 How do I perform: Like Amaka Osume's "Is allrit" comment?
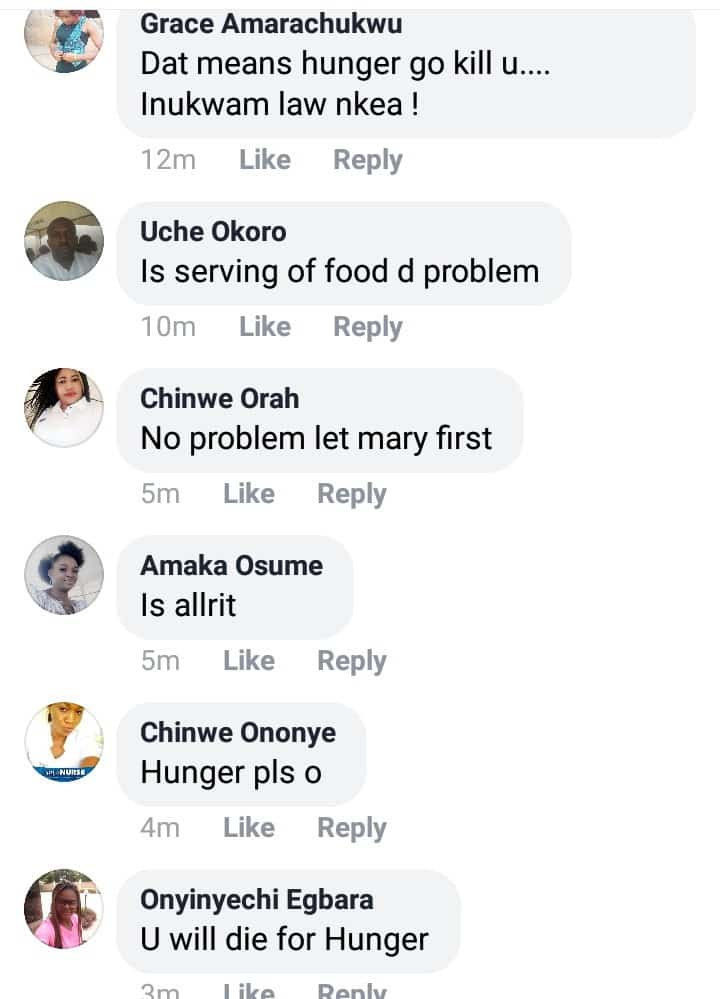point(249,661)
